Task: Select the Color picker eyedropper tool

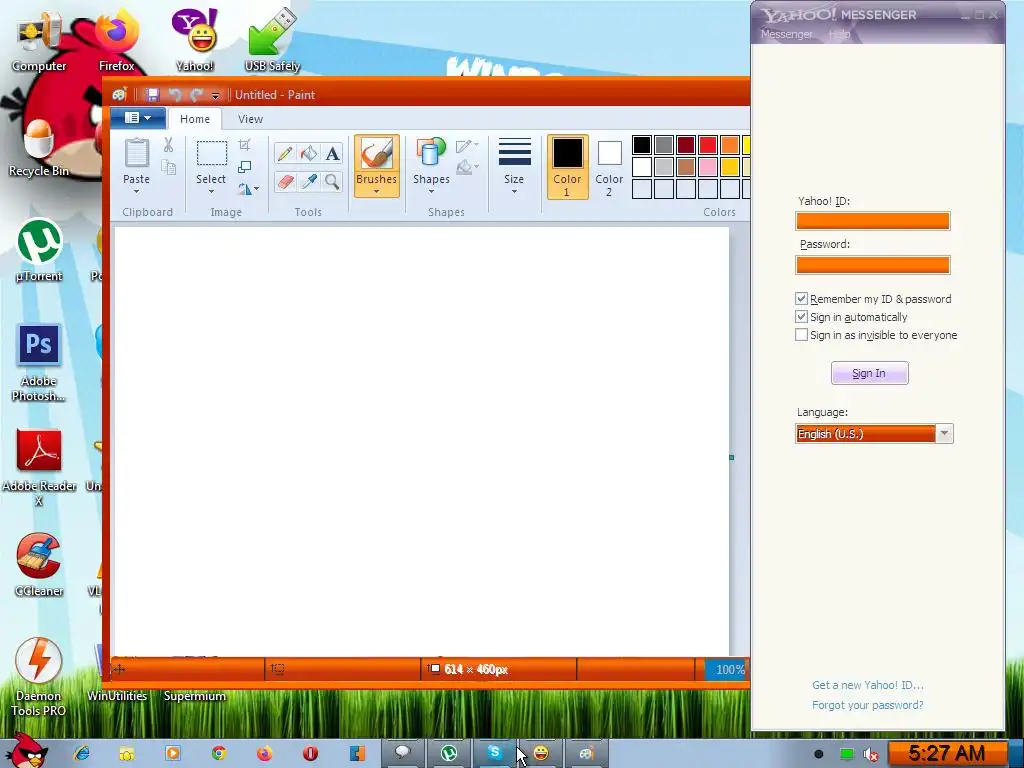Action: click(x=309, y=181)
